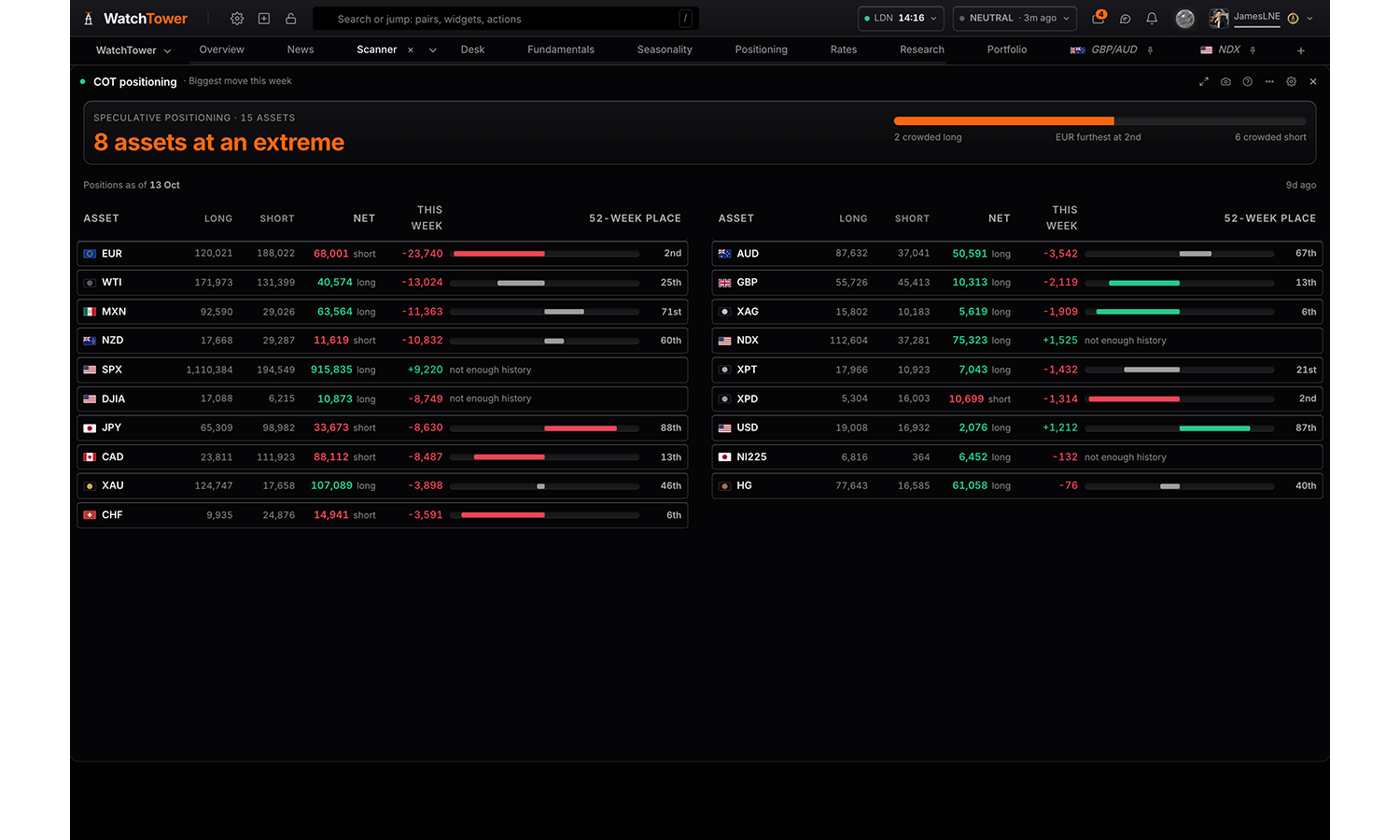Sort by the left NET column header
The image size is (1400, 840).
tap(364, 218)
